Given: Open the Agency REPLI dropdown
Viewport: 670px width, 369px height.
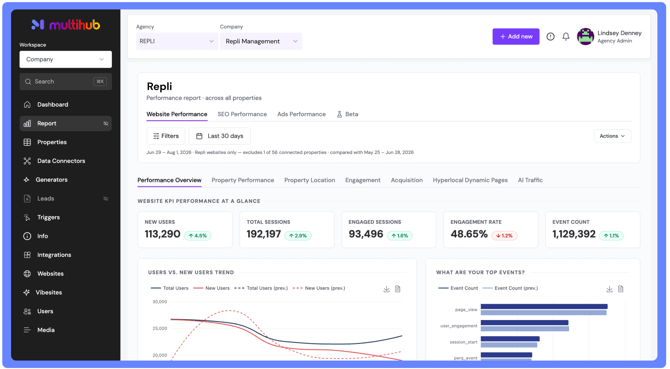Looking at the screenshot, I should [x=176, y=41].
